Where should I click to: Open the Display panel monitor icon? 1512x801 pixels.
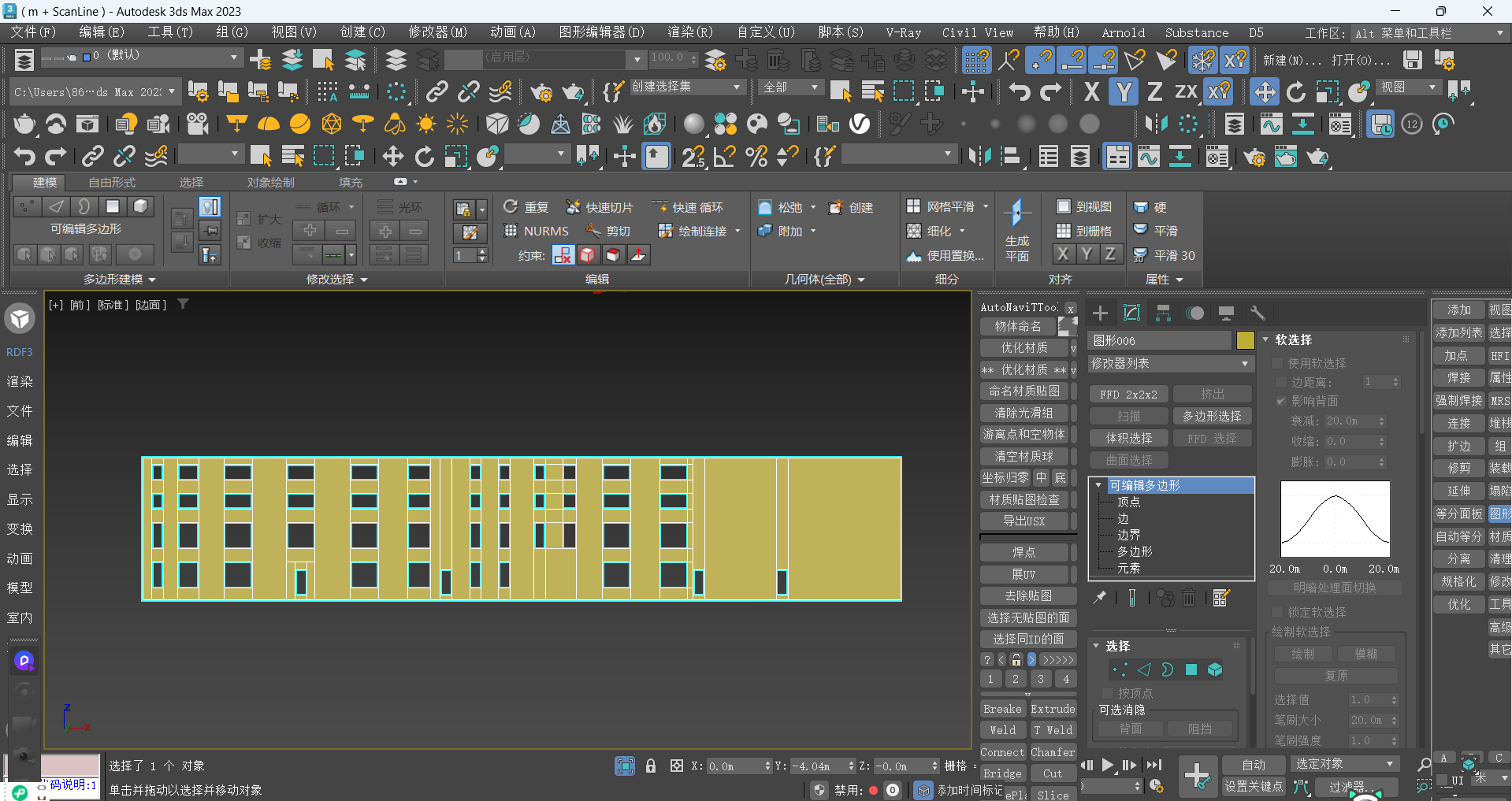point(1226,313)
